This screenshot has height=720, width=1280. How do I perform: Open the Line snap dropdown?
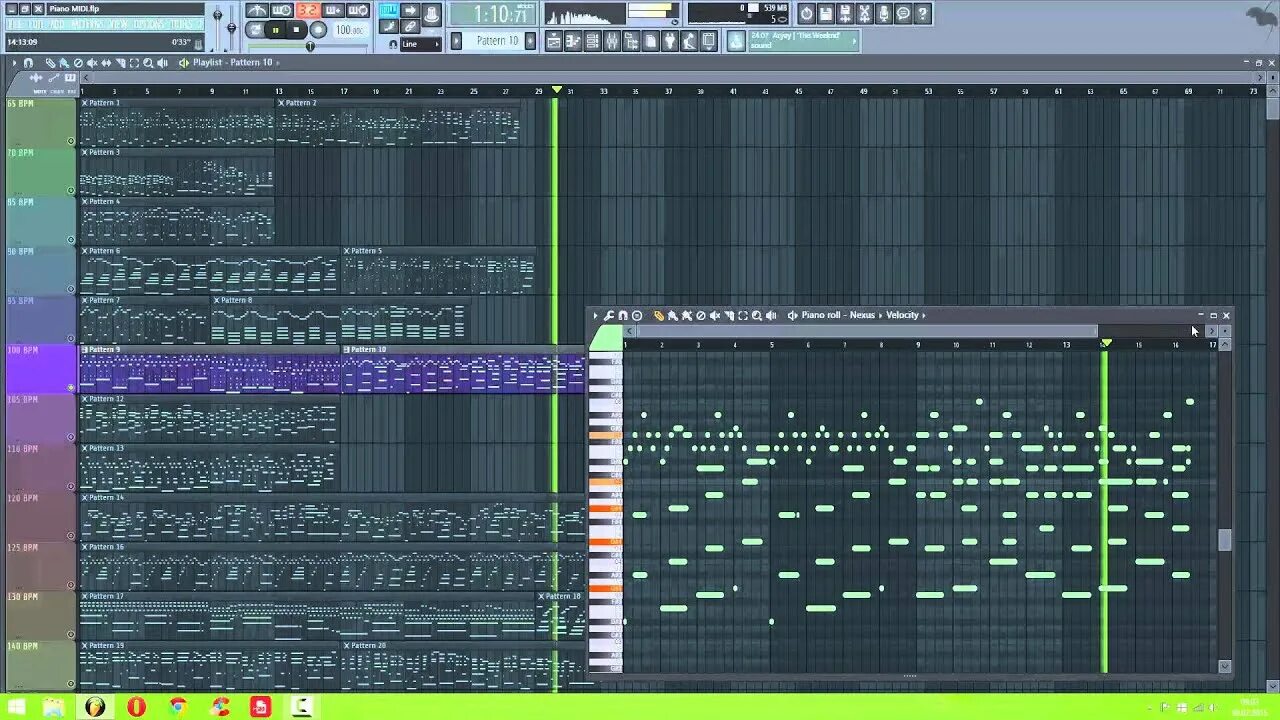(x=418, y=43)
